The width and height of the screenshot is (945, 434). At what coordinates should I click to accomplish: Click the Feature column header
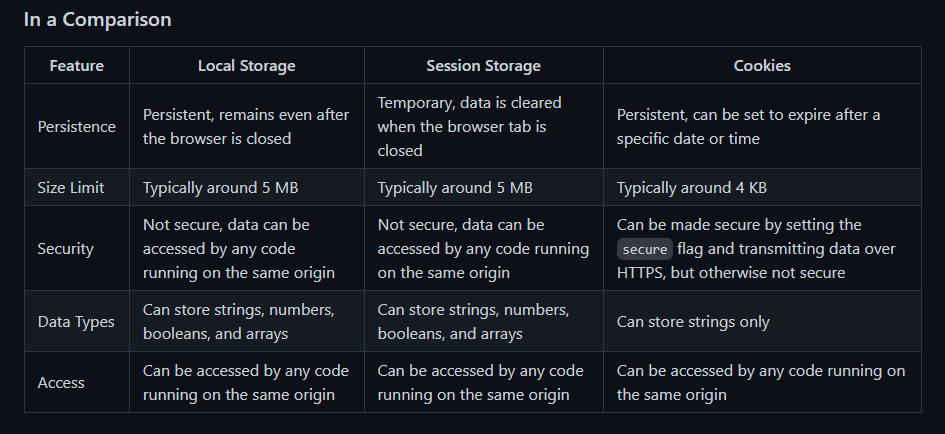point(76,66)
